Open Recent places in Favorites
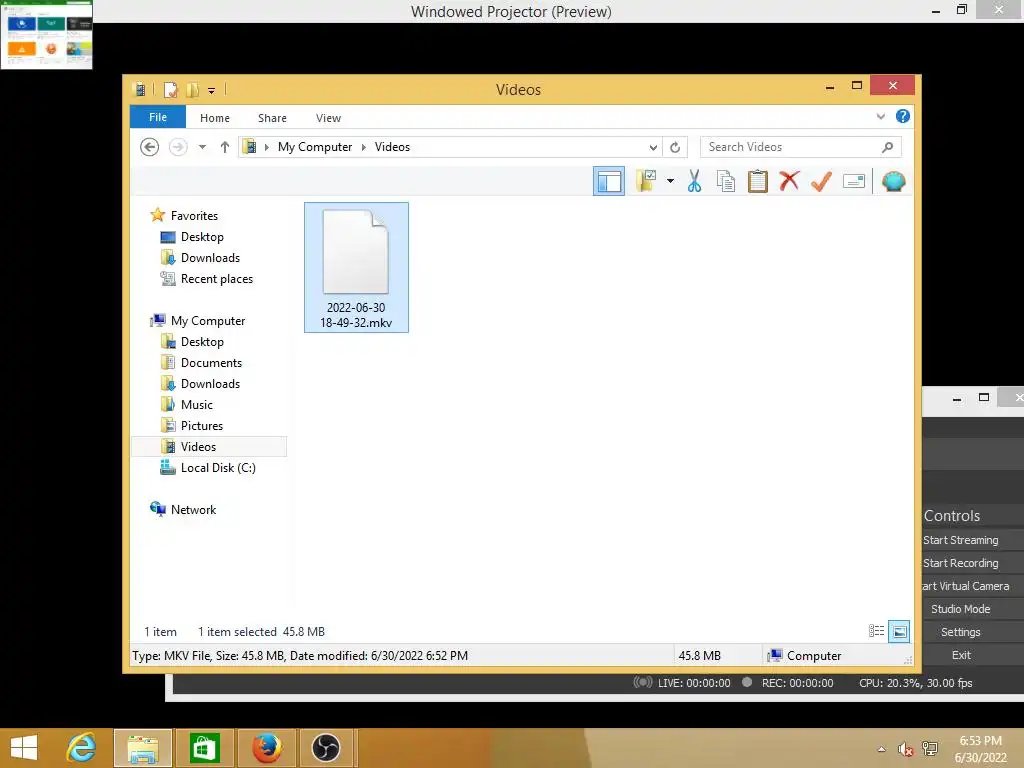The height and width of the screenshot is (768, 1024). click(217, 279)
